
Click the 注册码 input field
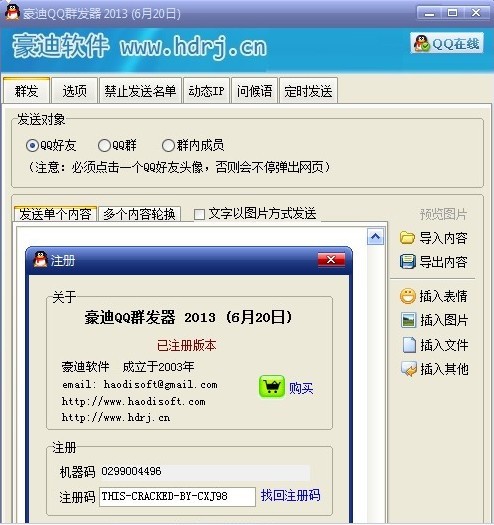pos(178,497)
